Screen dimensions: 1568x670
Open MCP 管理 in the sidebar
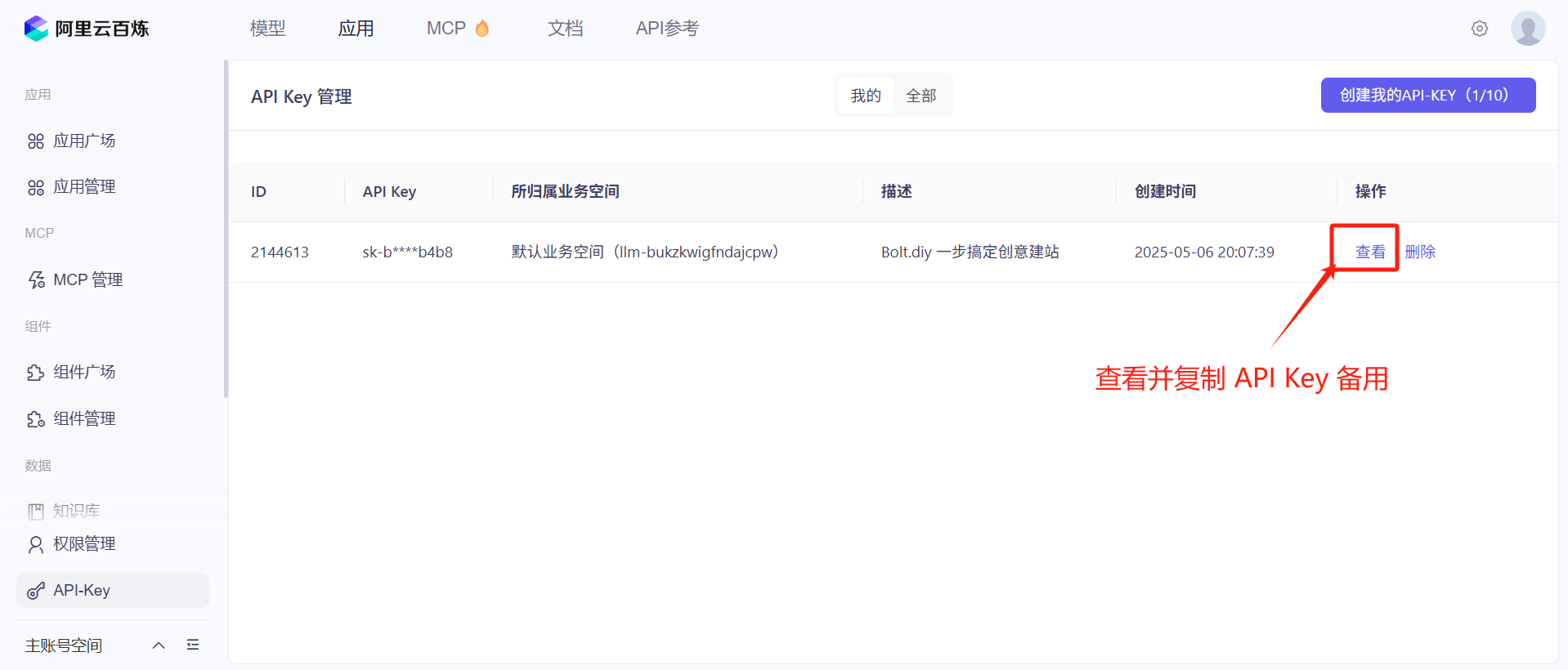coord(113,280)
